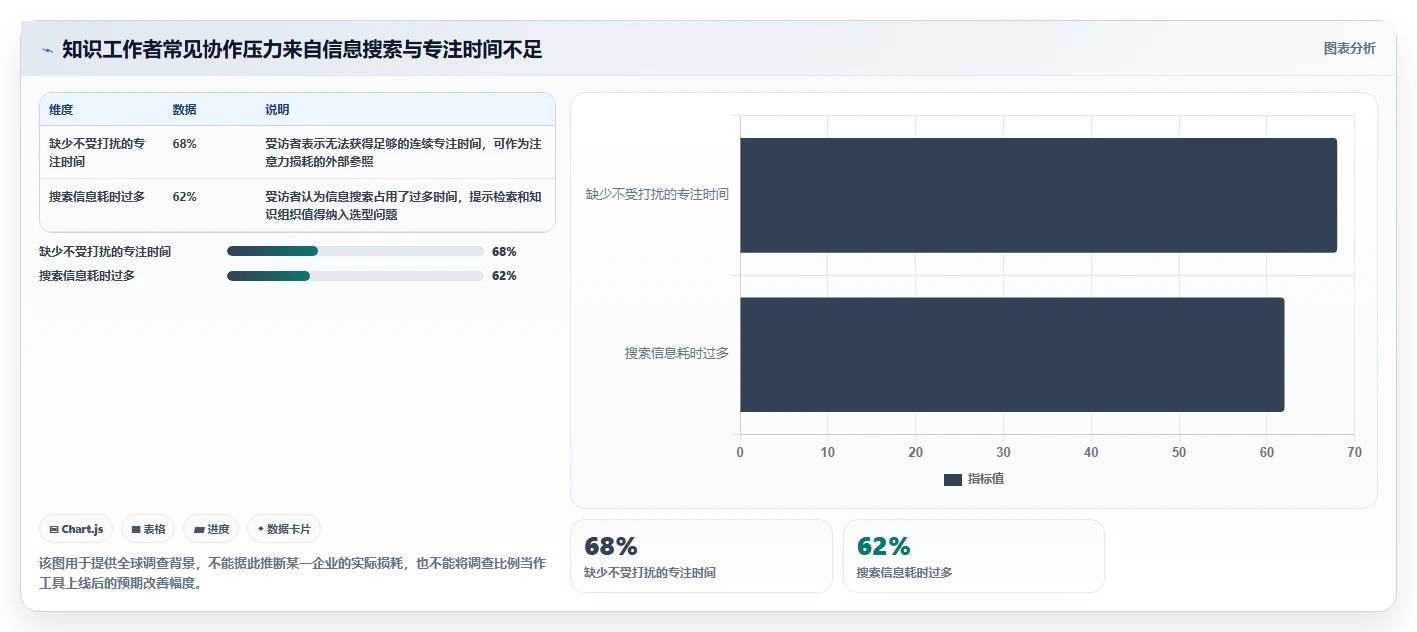
Task: Select the 数据卡片 chip label
Action: pos(289,529)
